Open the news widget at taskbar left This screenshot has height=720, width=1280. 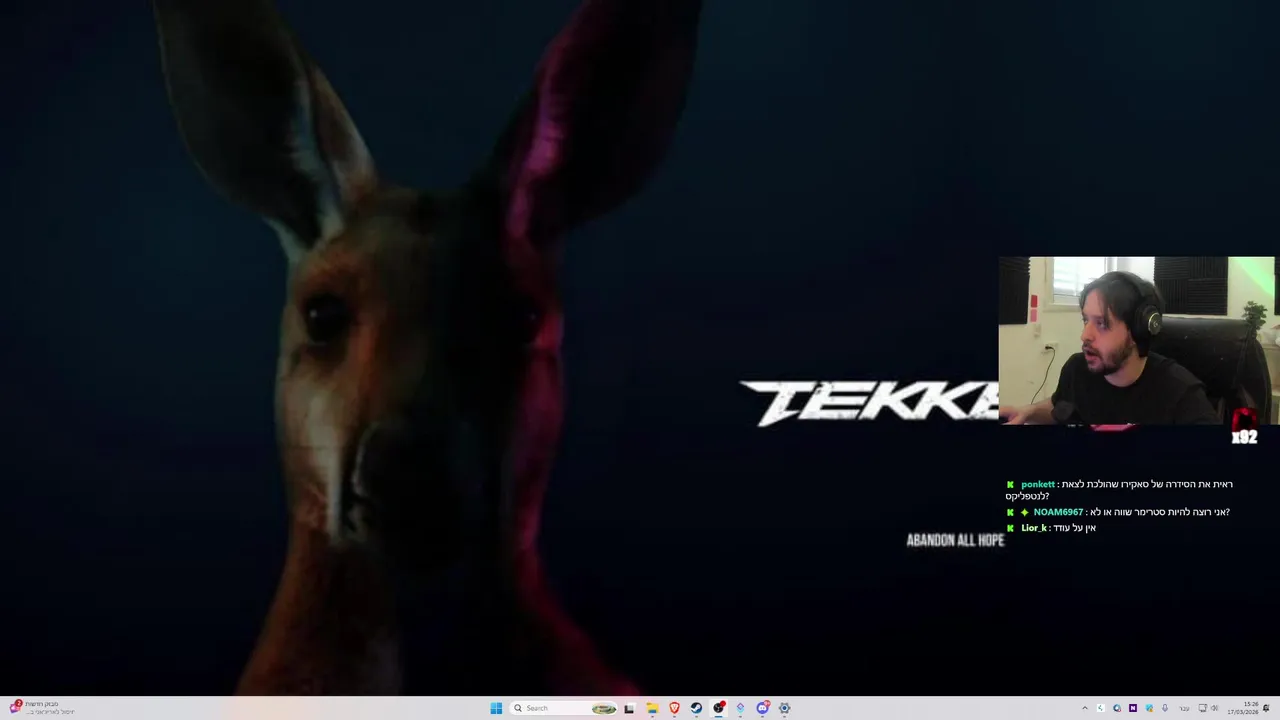click(42, 708)
